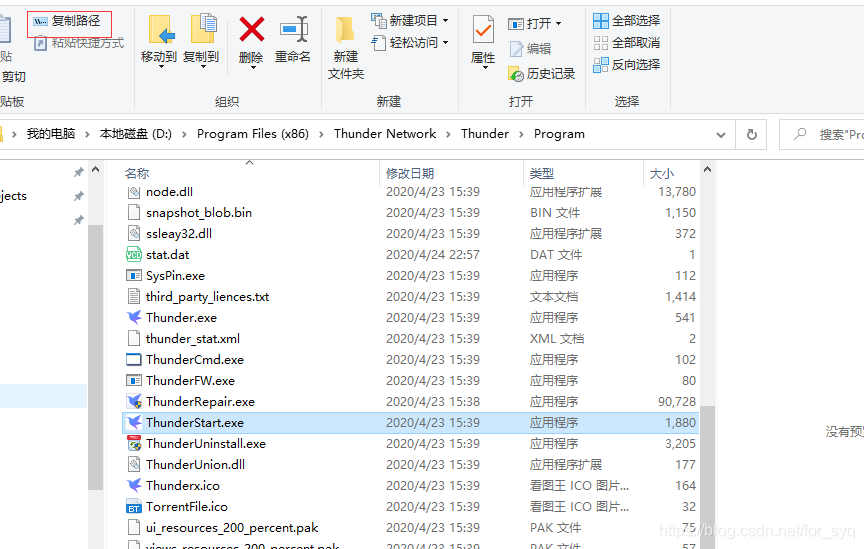Image resolution: width=864 pixels, height=549 pixels.
Task: Click Edit (编辑) in the ribbon
Action: click(x=530, y=49)
